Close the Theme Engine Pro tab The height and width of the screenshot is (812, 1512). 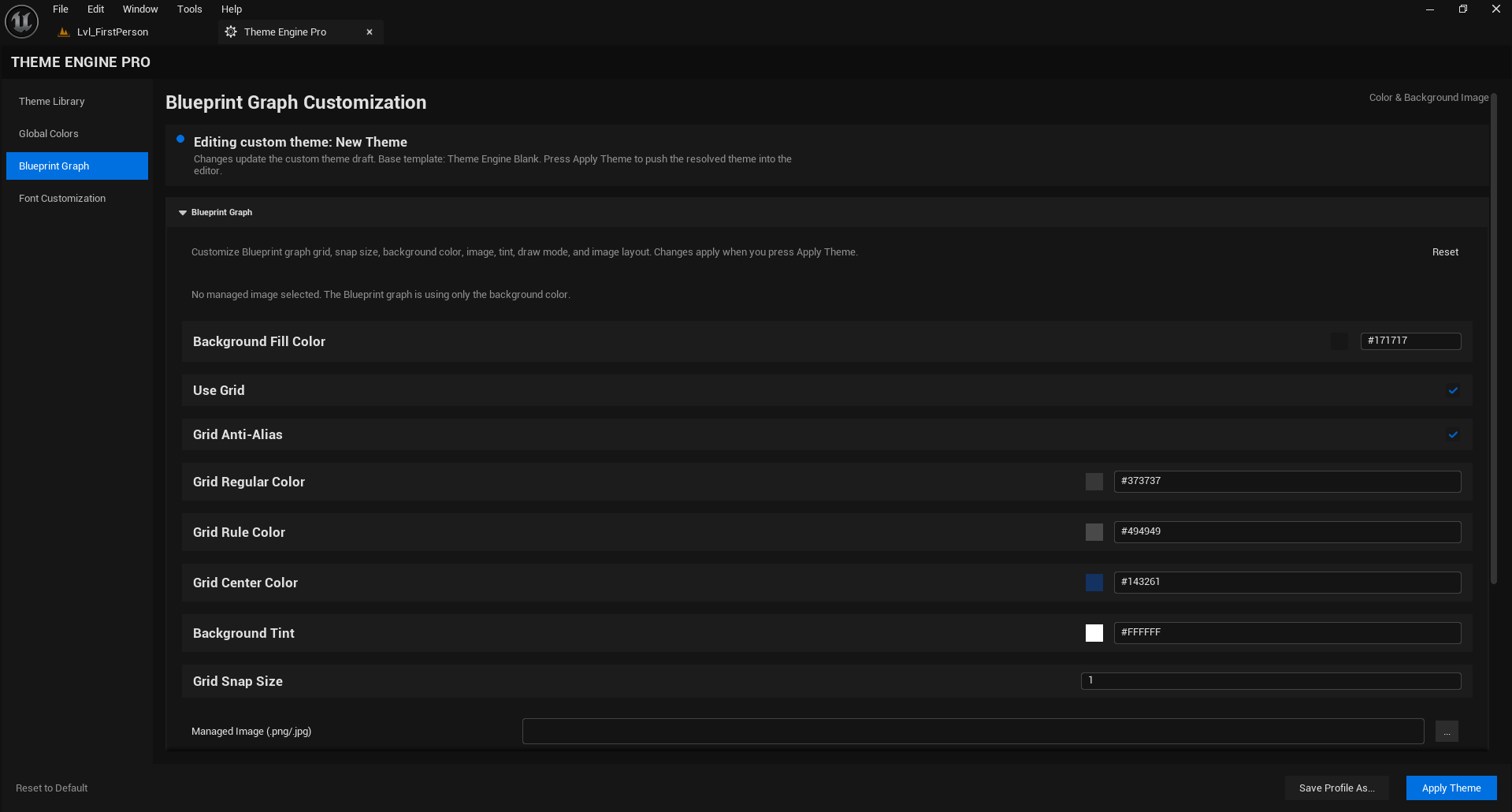(x=370, y=32)
